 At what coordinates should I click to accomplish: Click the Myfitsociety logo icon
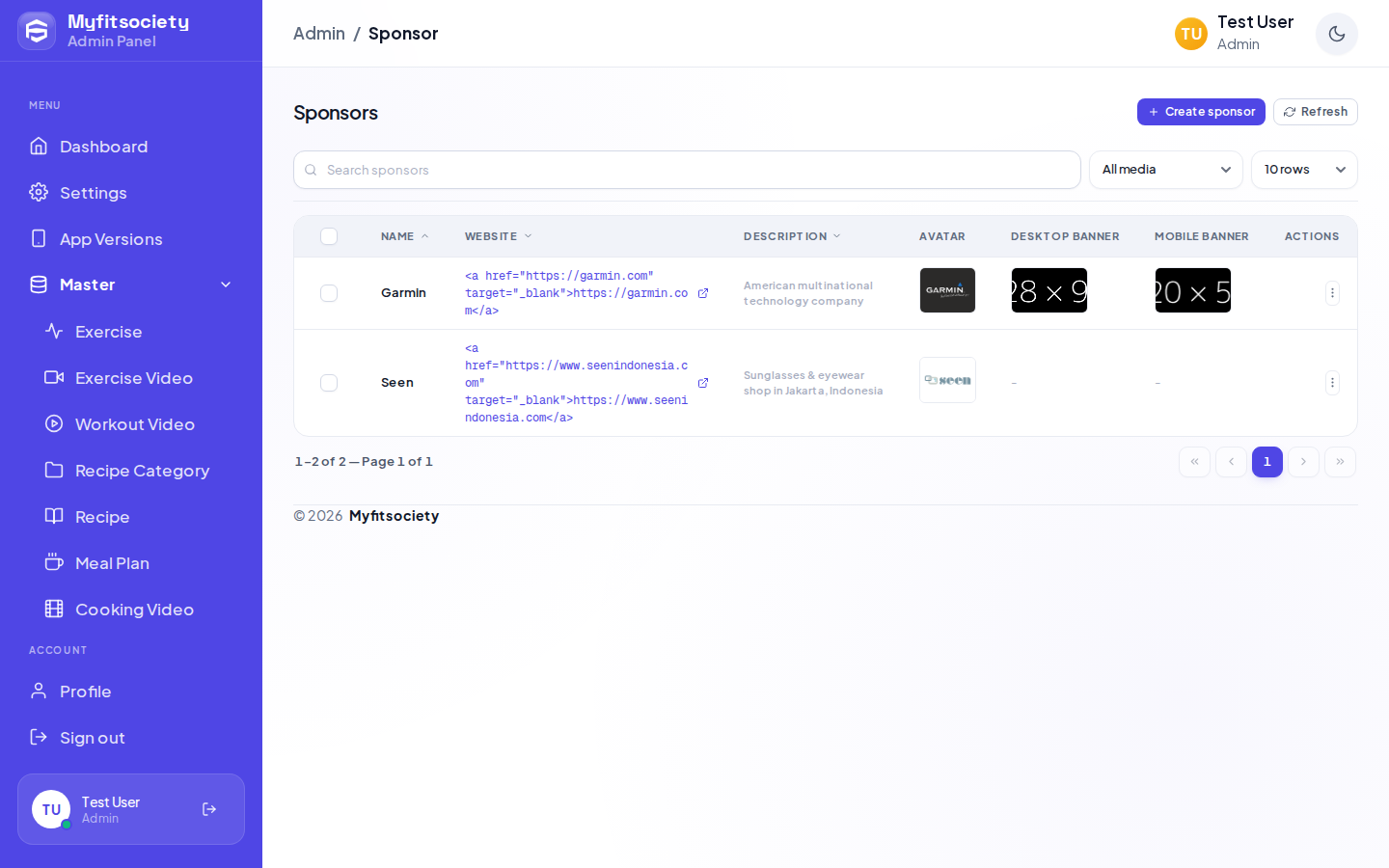37,32
